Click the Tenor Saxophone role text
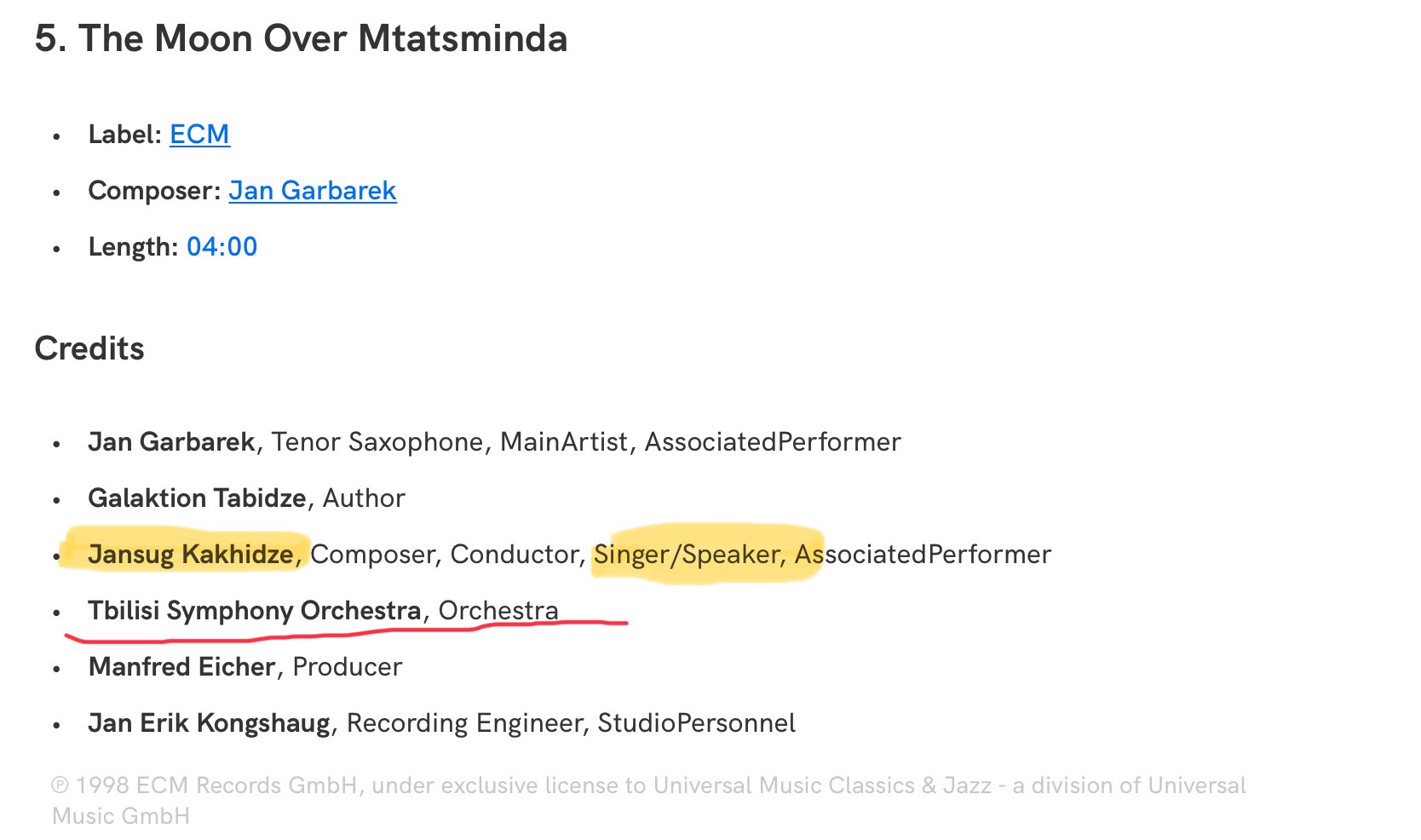 (x=377, y=442)
